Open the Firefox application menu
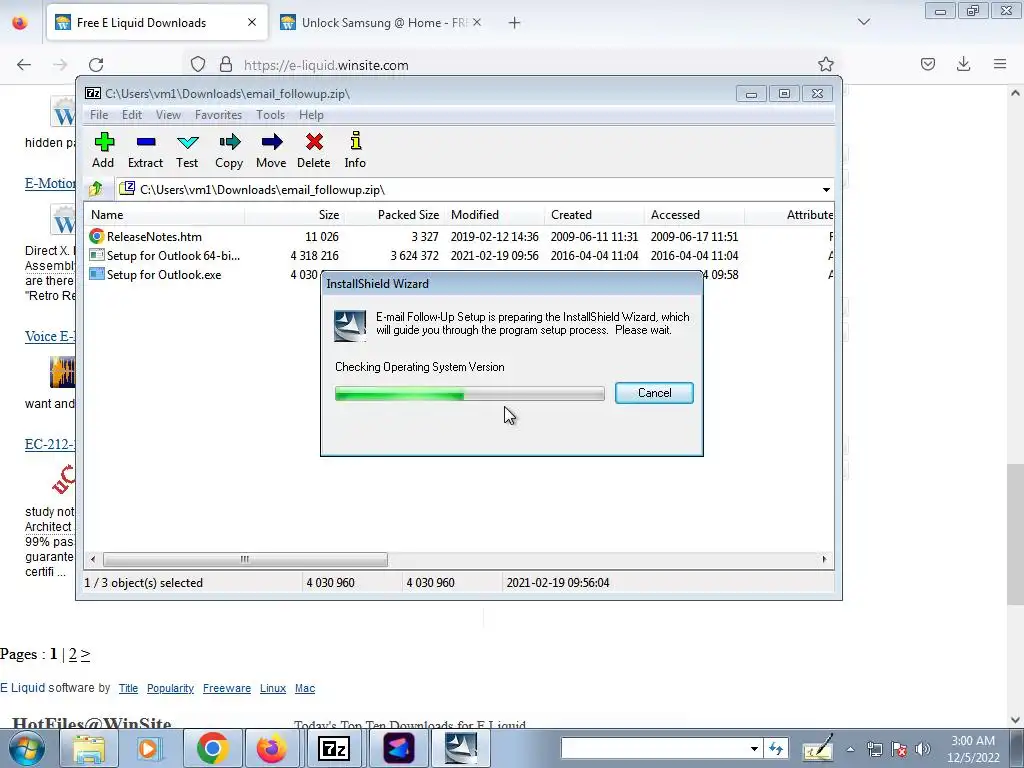The width and height of the screenshot is (1024, 768). [1000, 64]
